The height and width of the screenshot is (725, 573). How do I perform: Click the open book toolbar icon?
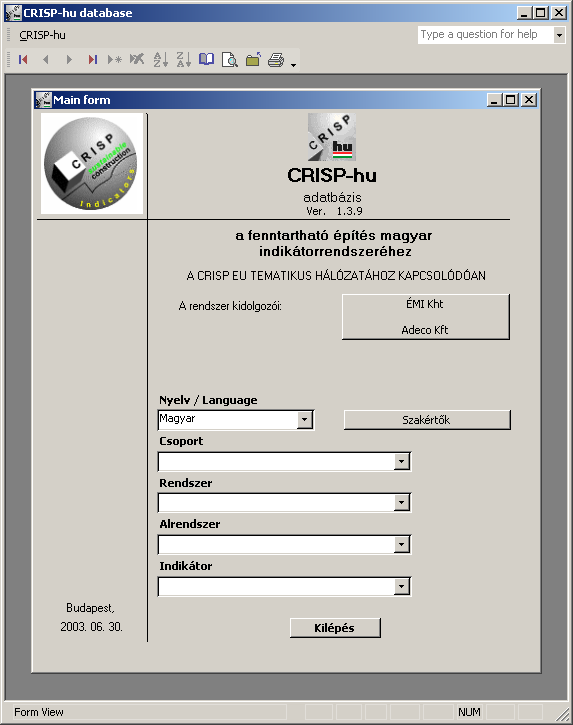206,60
